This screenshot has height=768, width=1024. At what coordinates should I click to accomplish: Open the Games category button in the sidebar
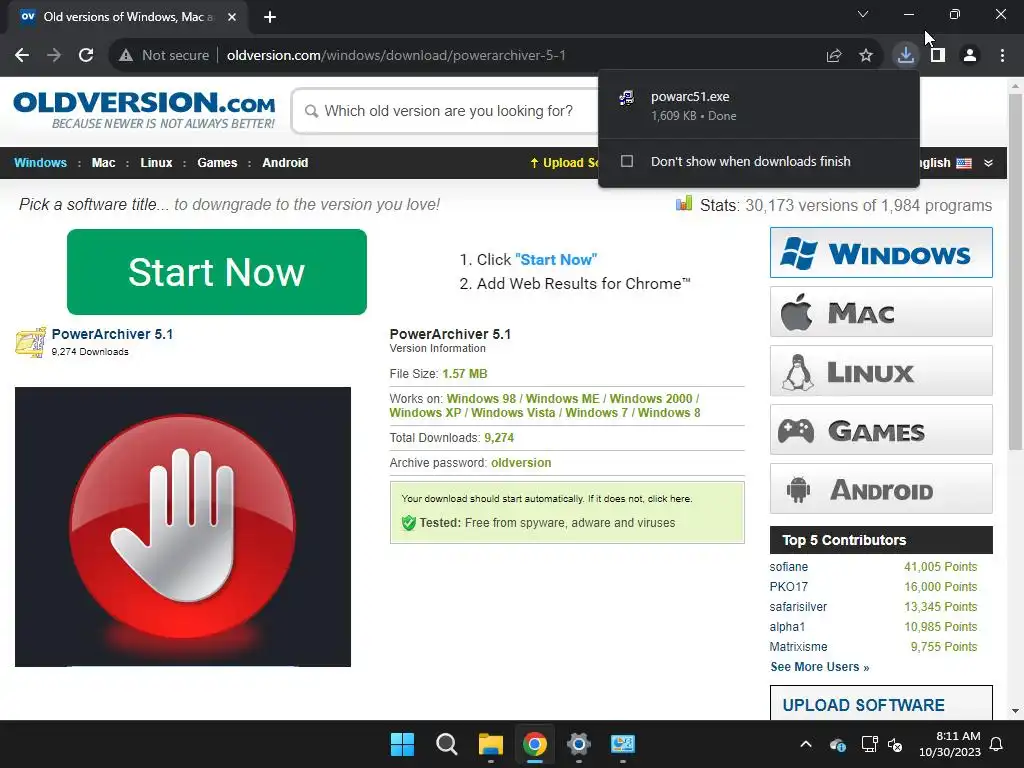tap(881, 430)
